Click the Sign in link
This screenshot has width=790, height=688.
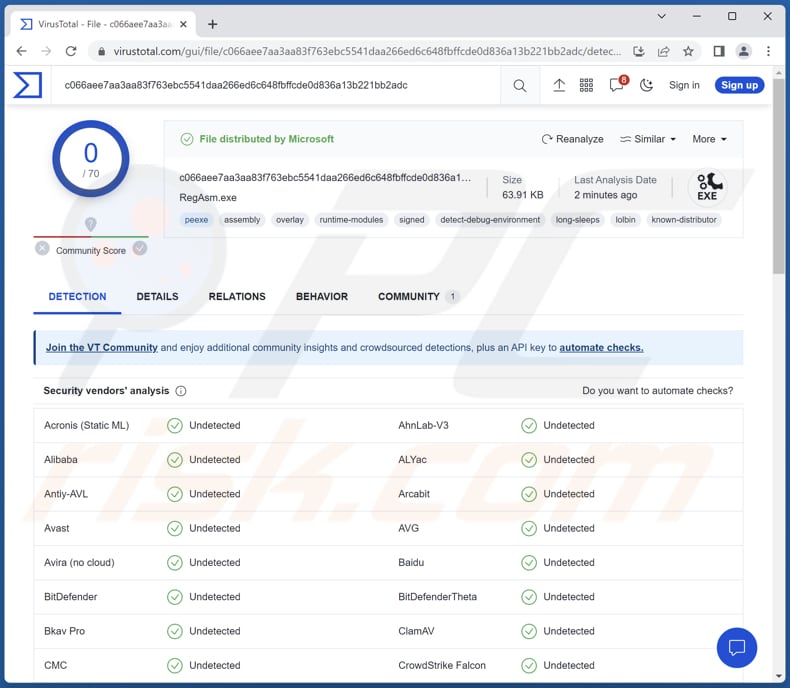pos(684,85)
